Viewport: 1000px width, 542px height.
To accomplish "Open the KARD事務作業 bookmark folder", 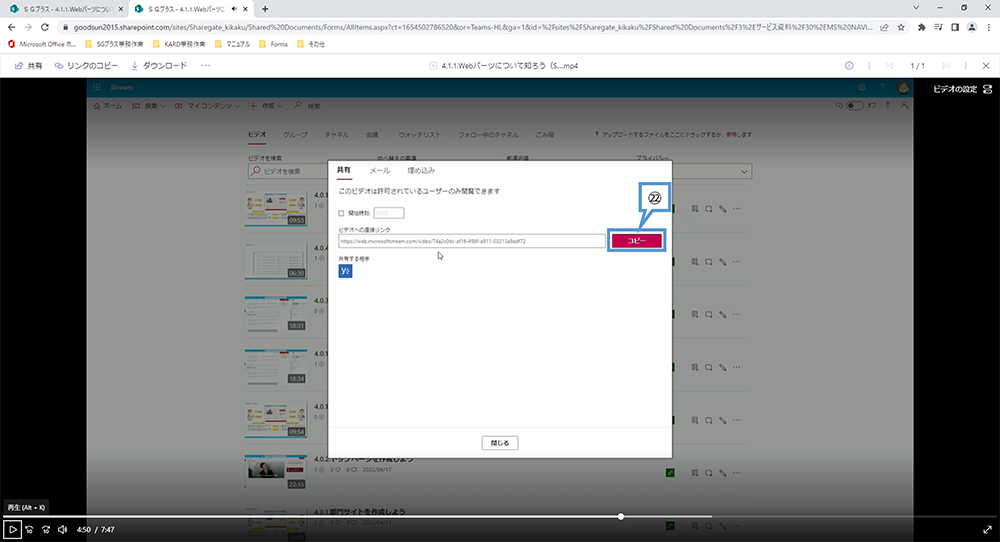I will (179, 44).
